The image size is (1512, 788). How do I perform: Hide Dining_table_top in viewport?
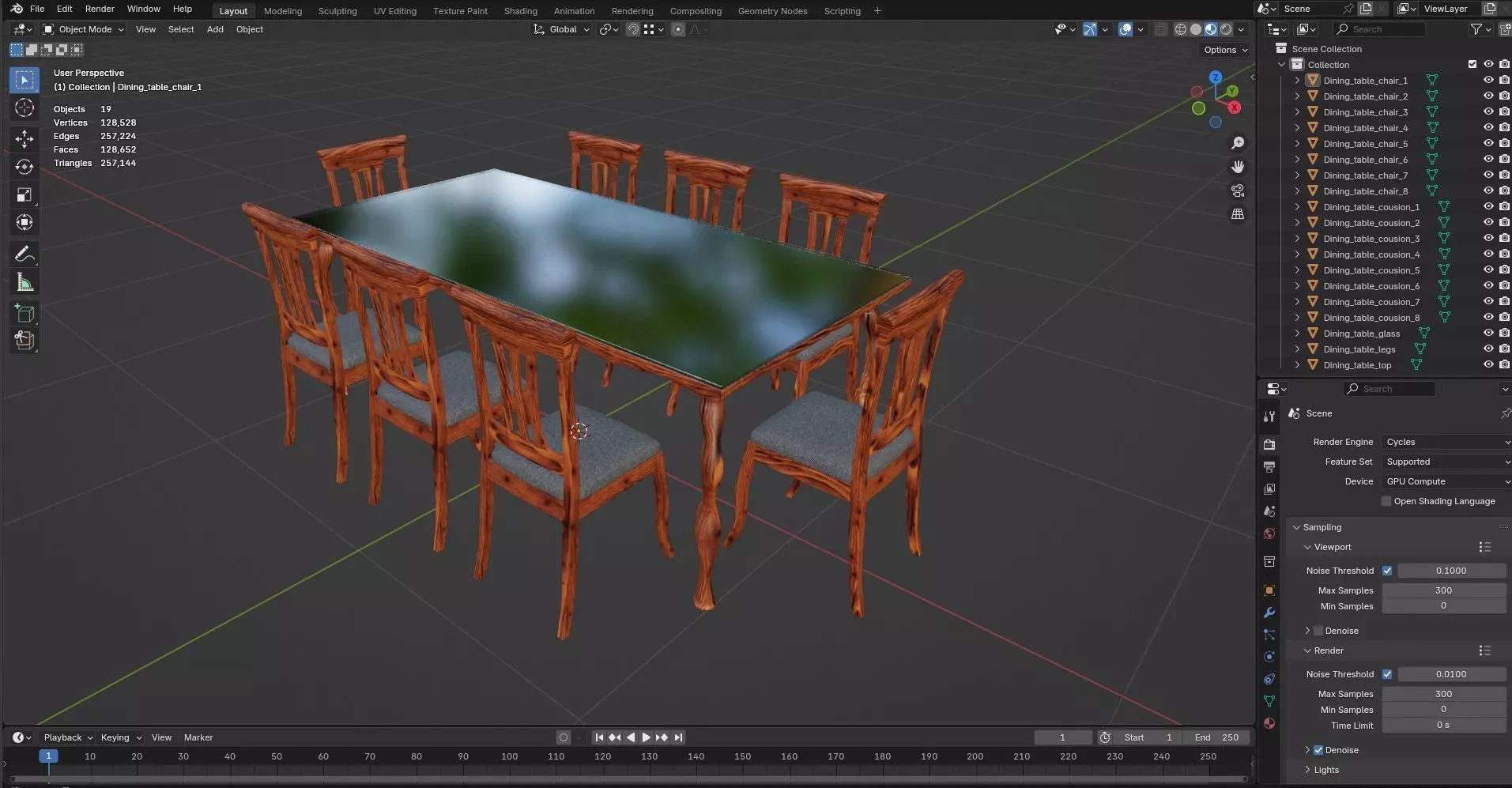click(1488, 364)
